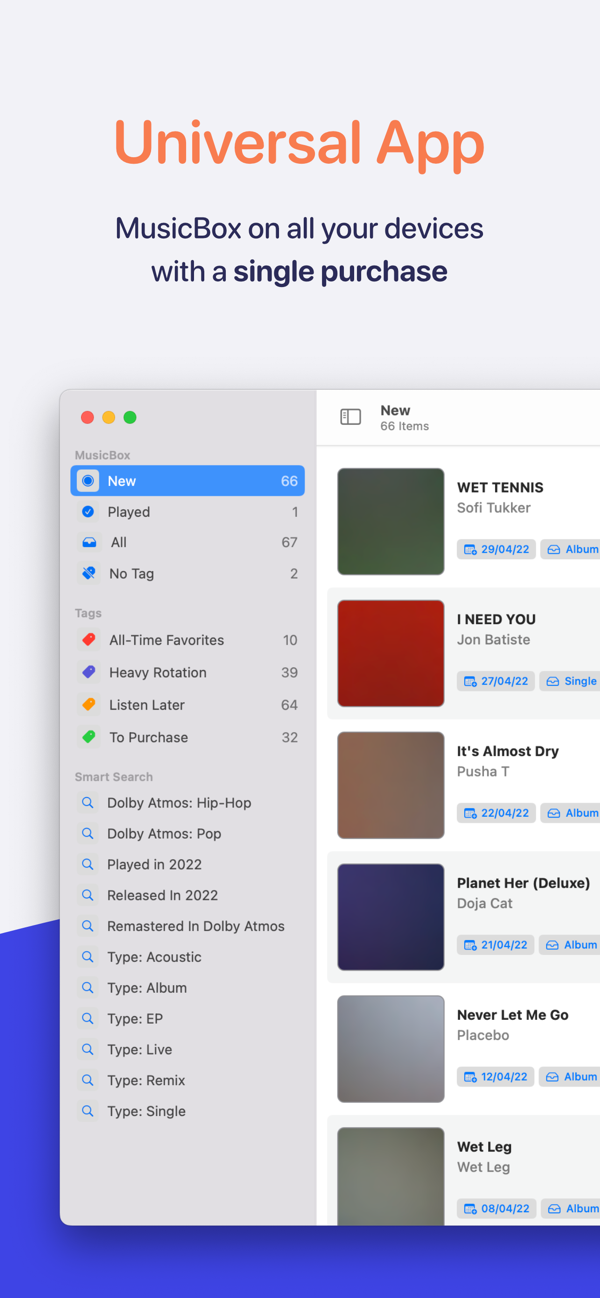Select the Heavy Rotation tag
This screenshot has width=600, height=1298.
[x=188, y=672]
